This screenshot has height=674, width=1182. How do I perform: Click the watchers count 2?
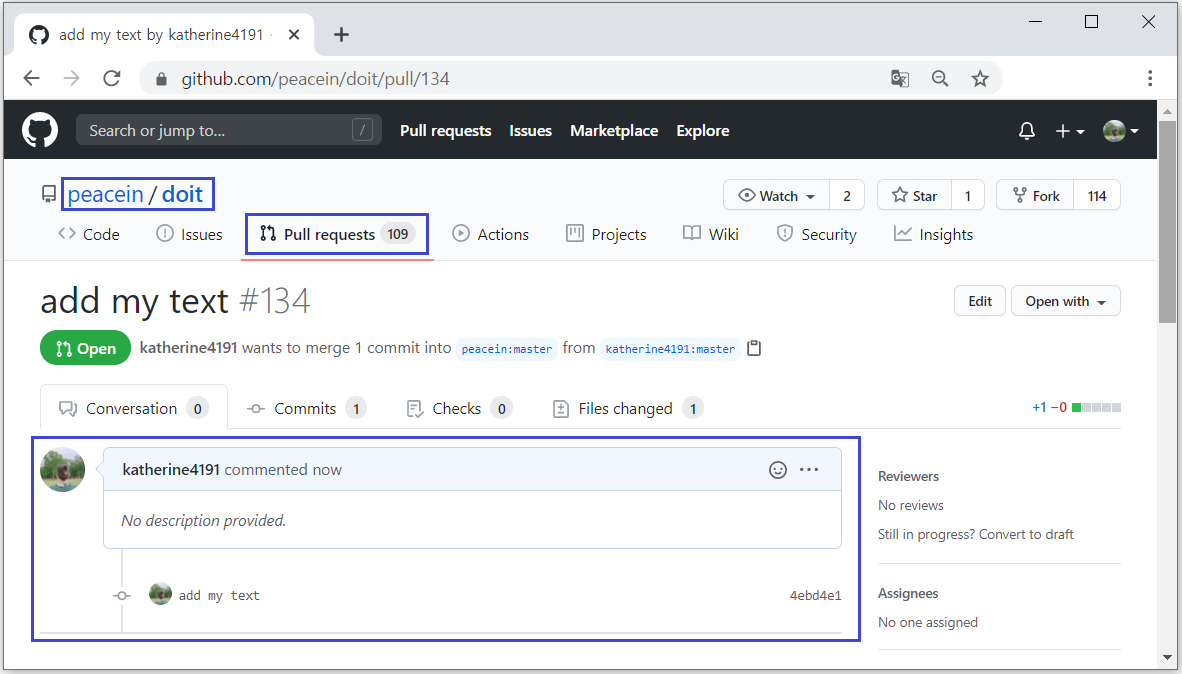(847, 195)
